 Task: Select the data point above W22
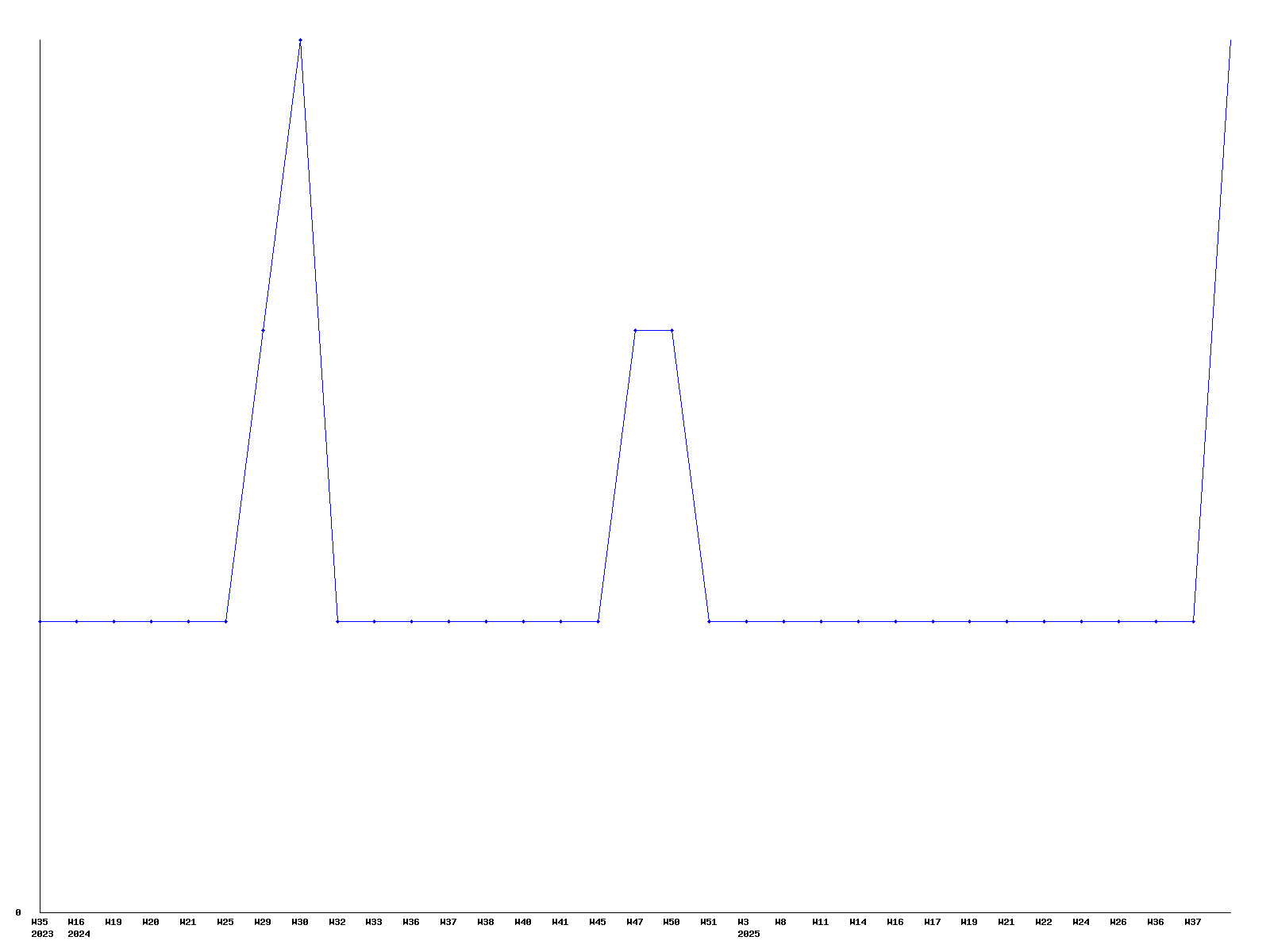(x=1044, y=621)
